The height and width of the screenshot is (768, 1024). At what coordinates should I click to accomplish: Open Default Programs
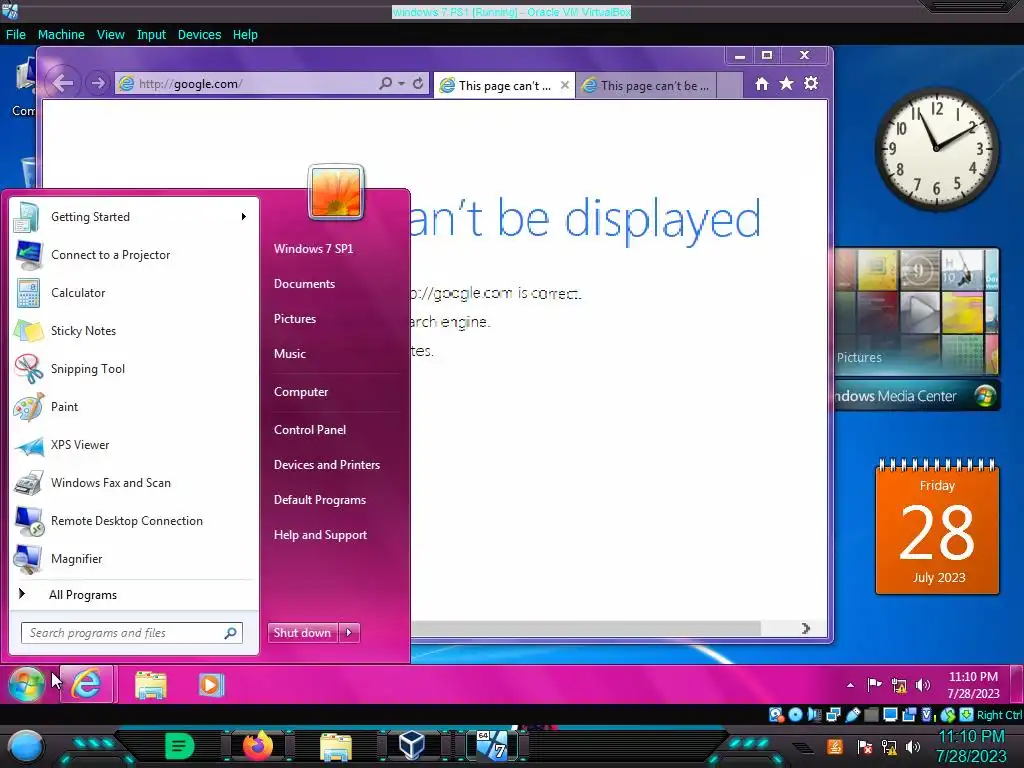pyautogui.click(x=319, y=500)
